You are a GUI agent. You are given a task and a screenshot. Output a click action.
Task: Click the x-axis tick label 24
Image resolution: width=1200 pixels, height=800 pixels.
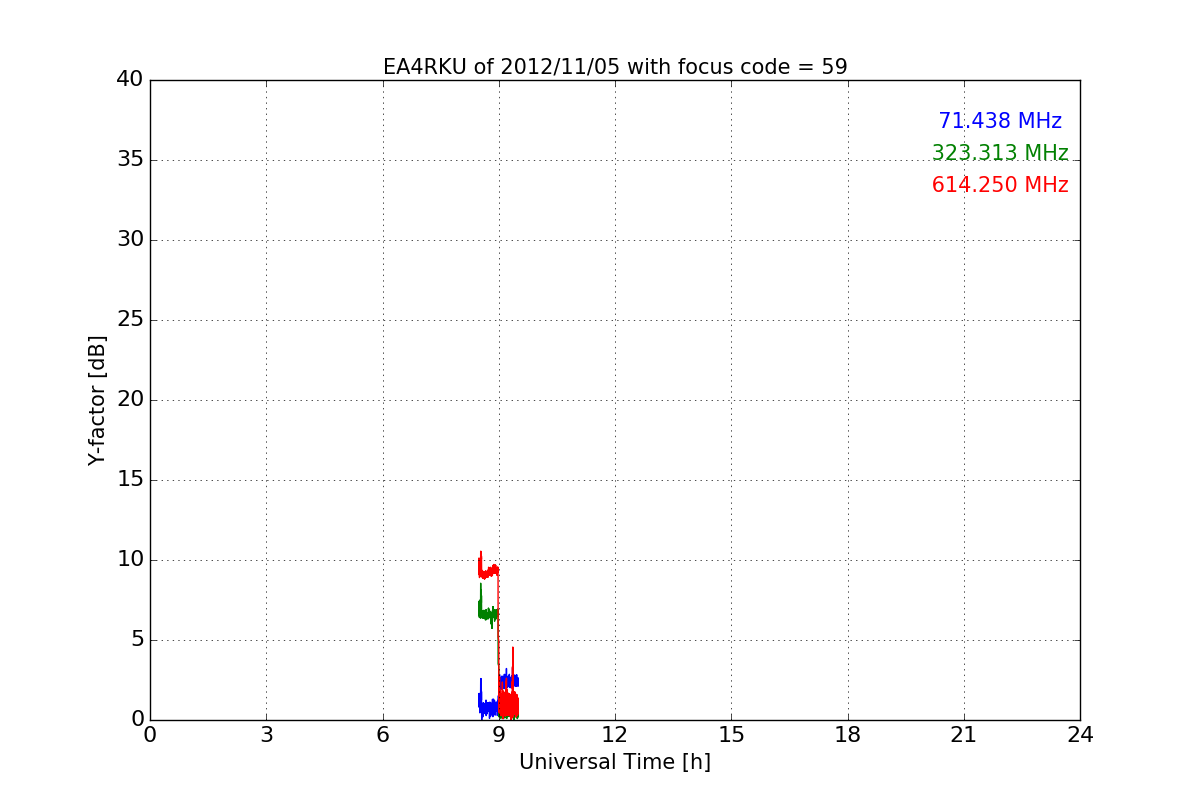coord(1080,735)
